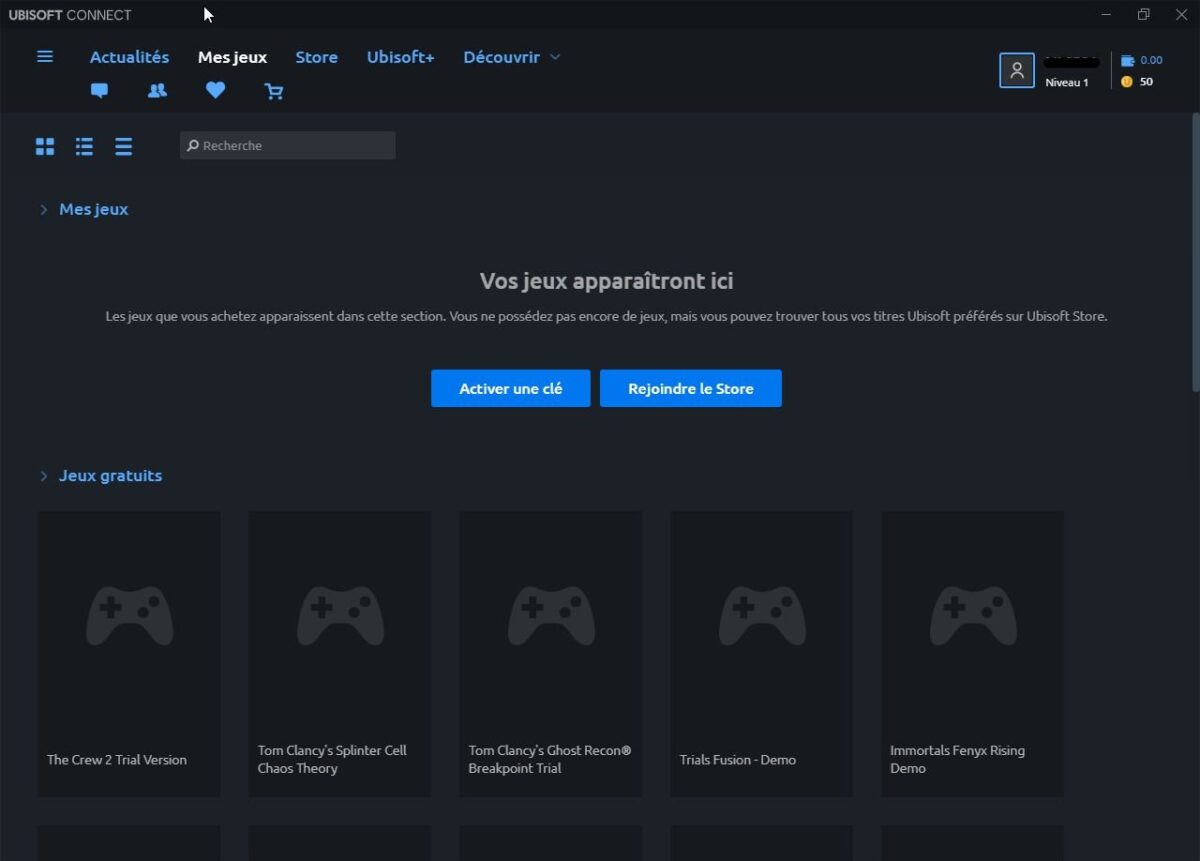This screenshot has width=1200, height=861.
Task: Click the Activer une clé button
Action: (x=510, y=388)
